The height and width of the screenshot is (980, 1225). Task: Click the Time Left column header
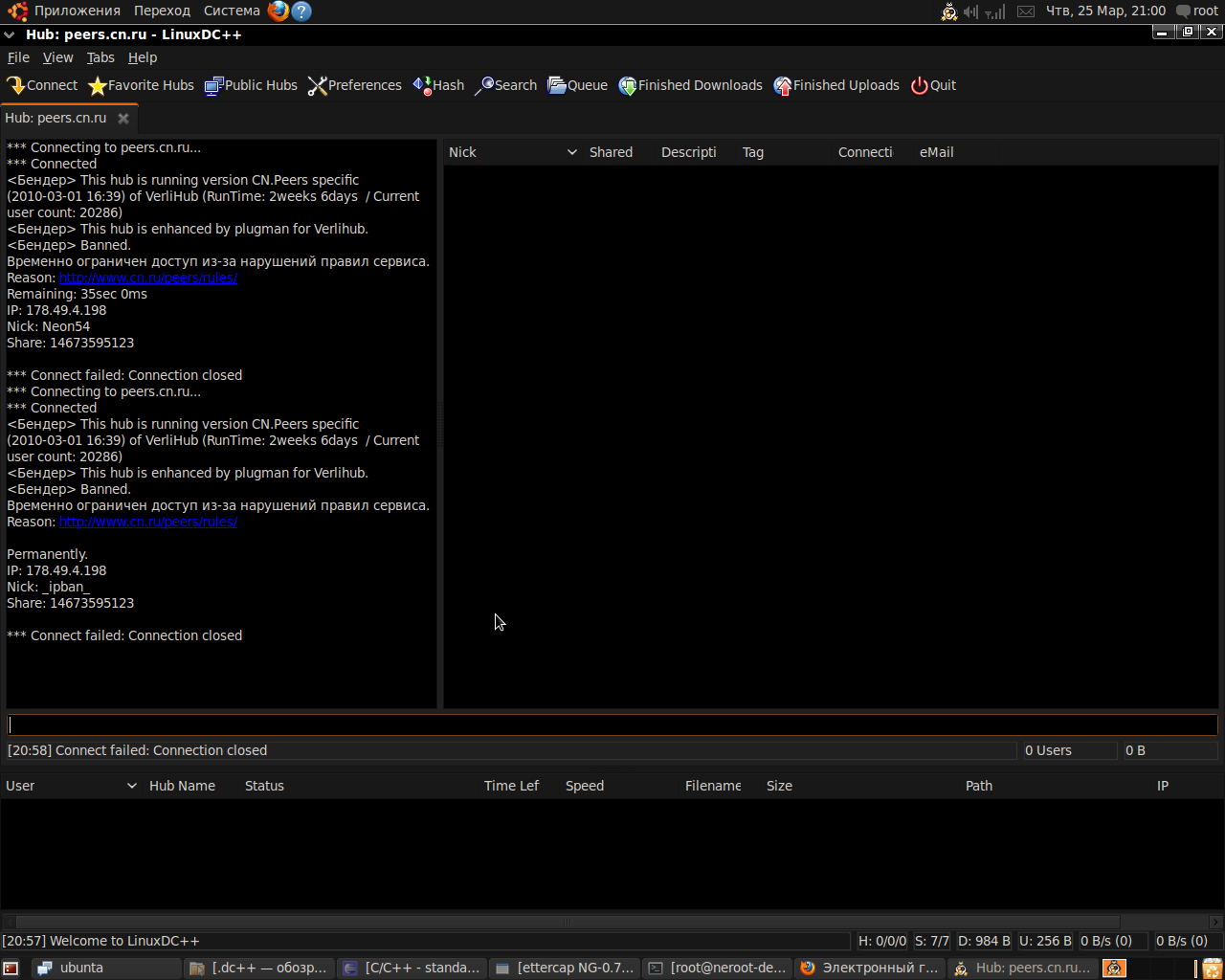[519, 786]
